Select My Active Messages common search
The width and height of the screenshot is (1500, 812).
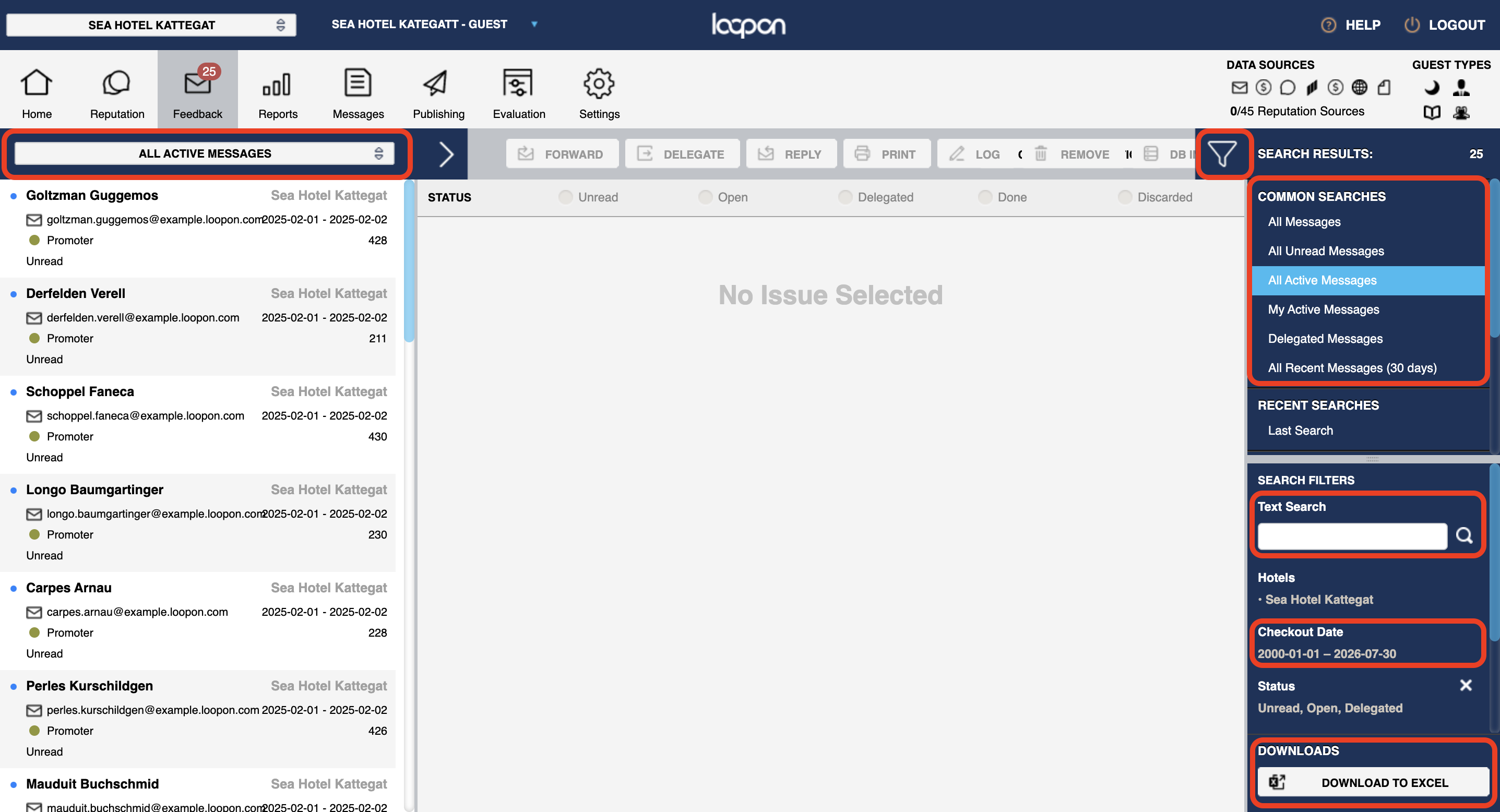click(x=1368, y=309)
